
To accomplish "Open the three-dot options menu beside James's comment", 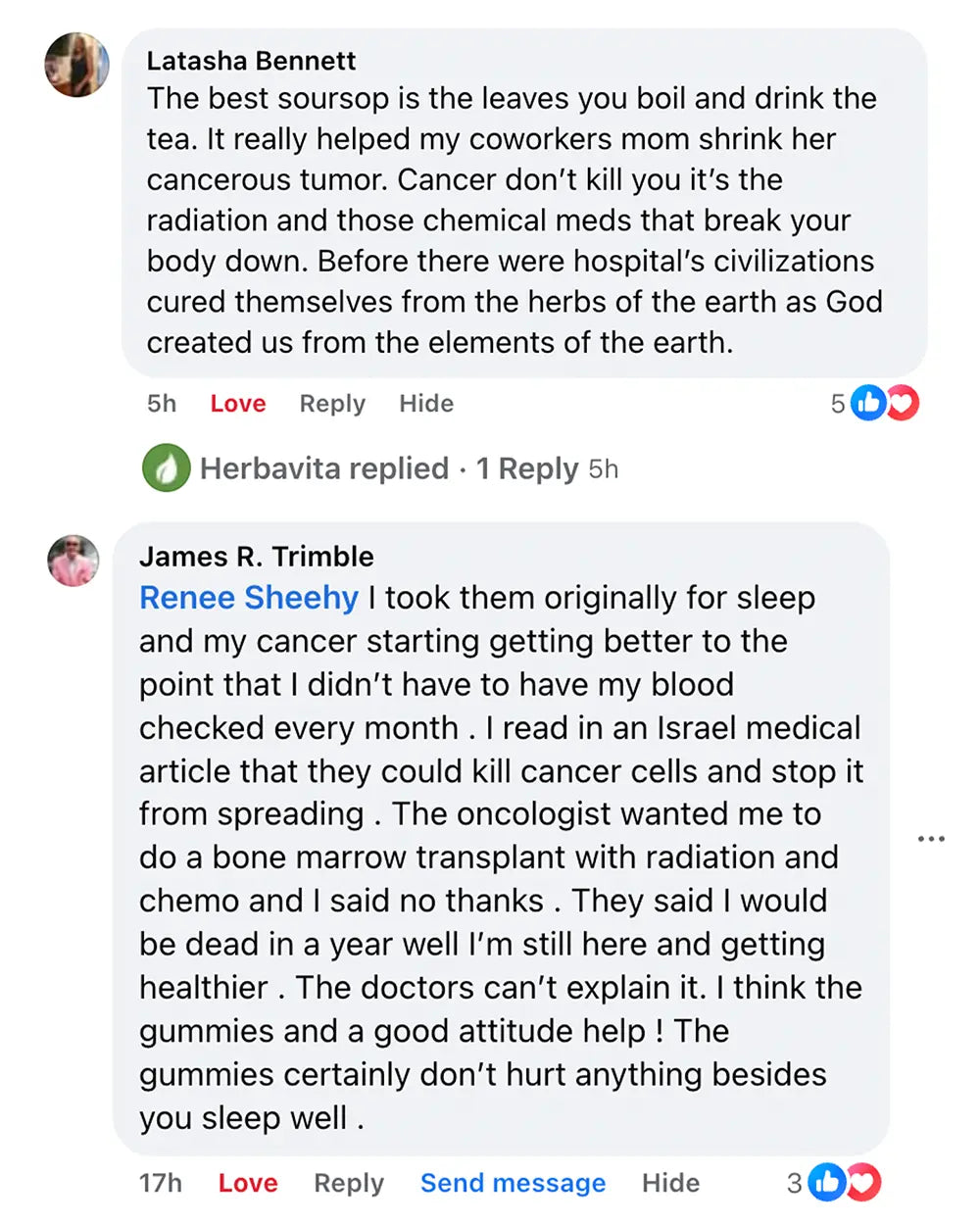I will tap(931, 839).
